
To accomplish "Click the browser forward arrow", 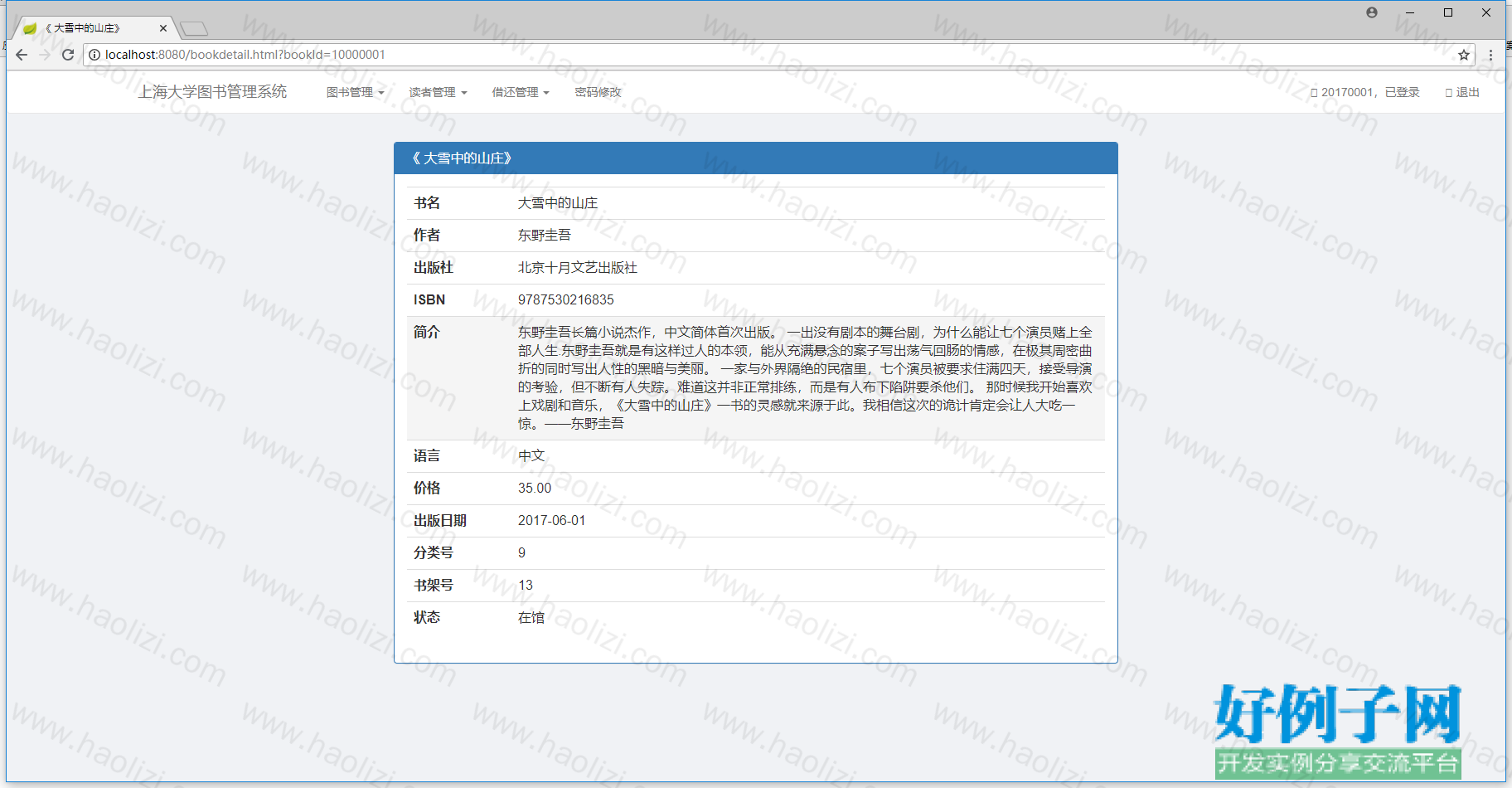I will click(45, 55).
